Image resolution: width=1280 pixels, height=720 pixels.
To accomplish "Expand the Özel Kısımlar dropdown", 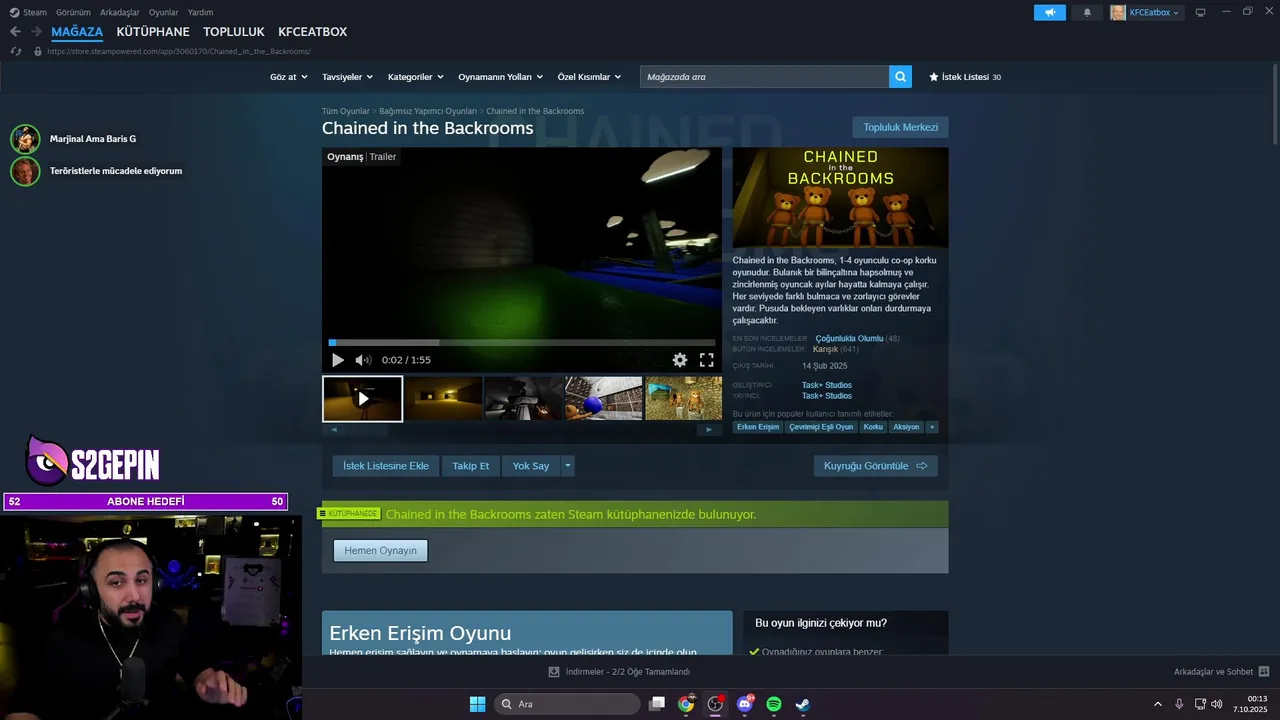I will (589, 77).
